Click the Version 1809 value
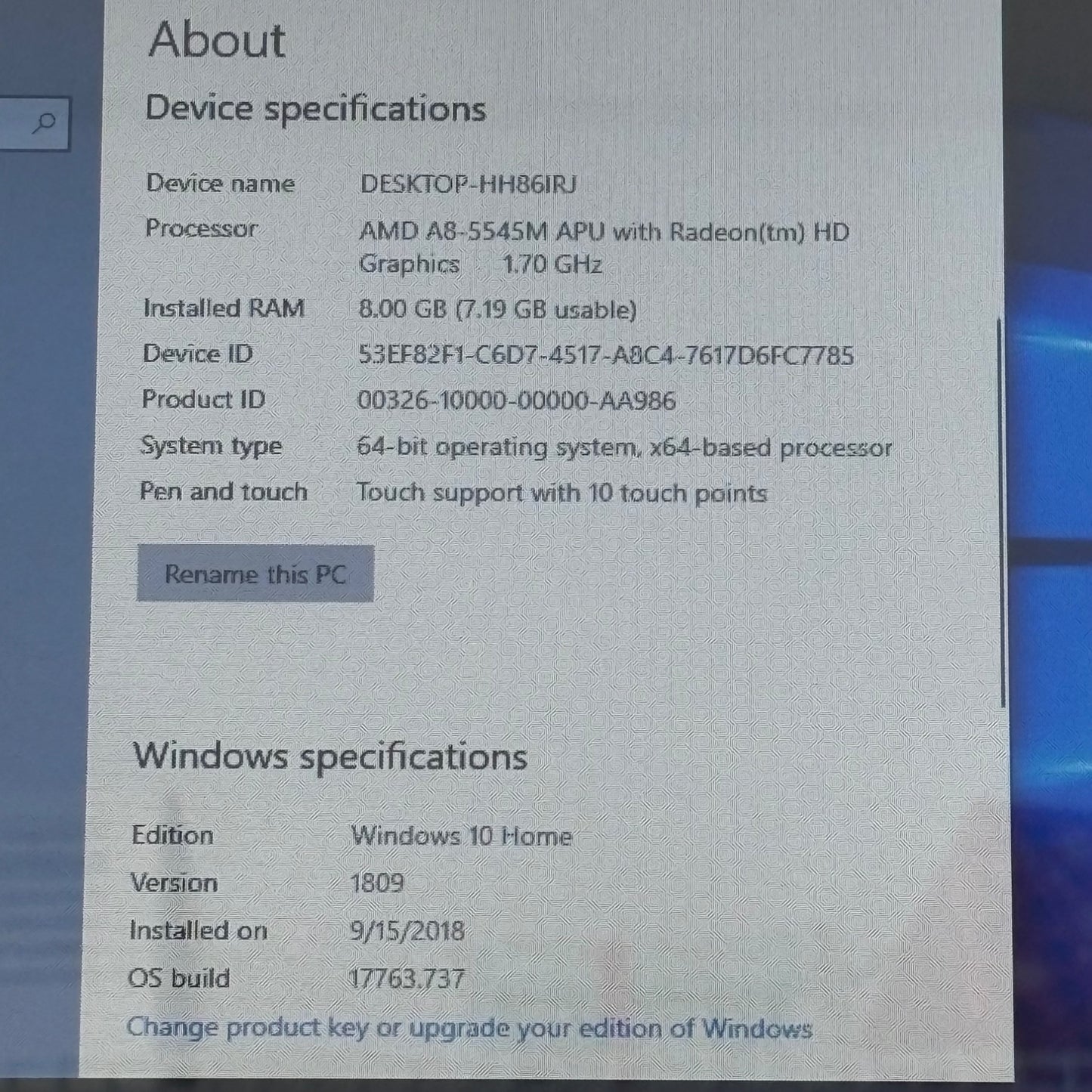The width and height of the screenshot is (1092, 1092). point(377,883)
